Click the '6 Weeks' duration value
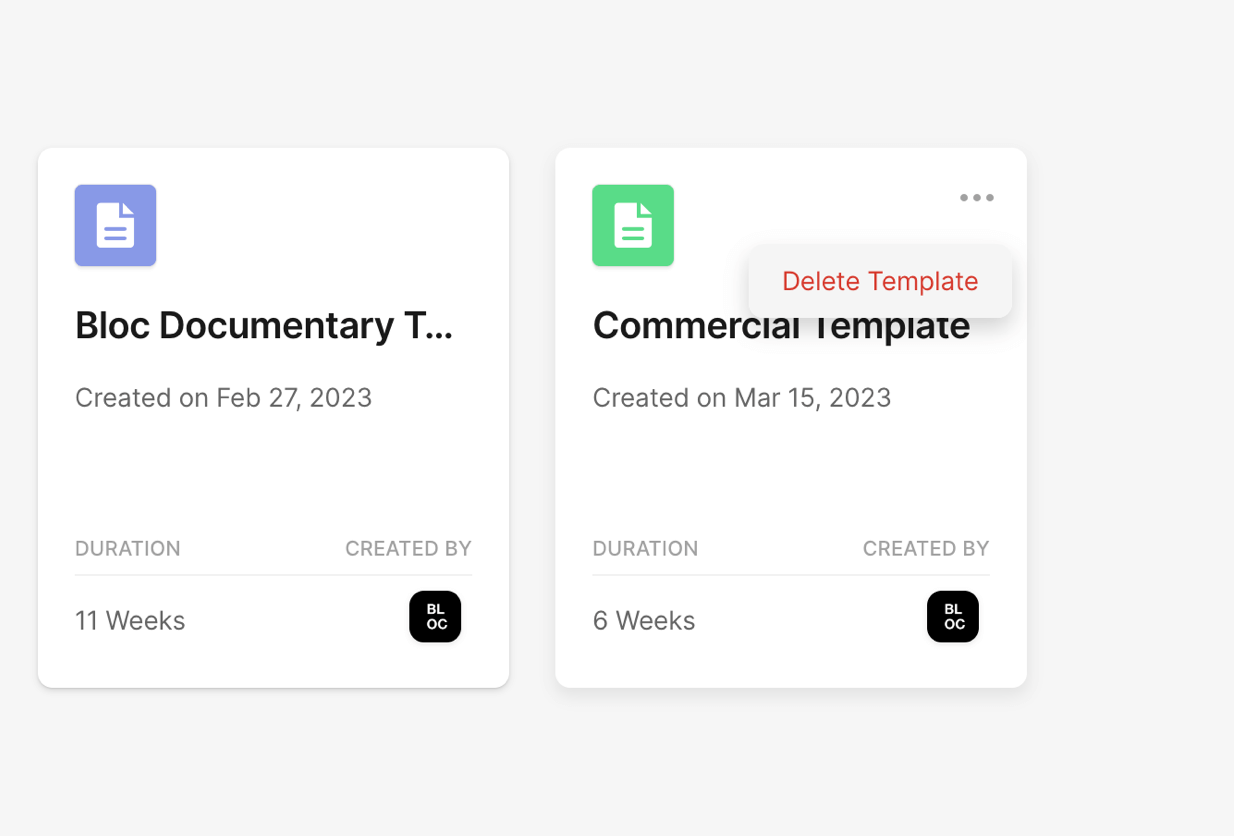 point(644,621)
